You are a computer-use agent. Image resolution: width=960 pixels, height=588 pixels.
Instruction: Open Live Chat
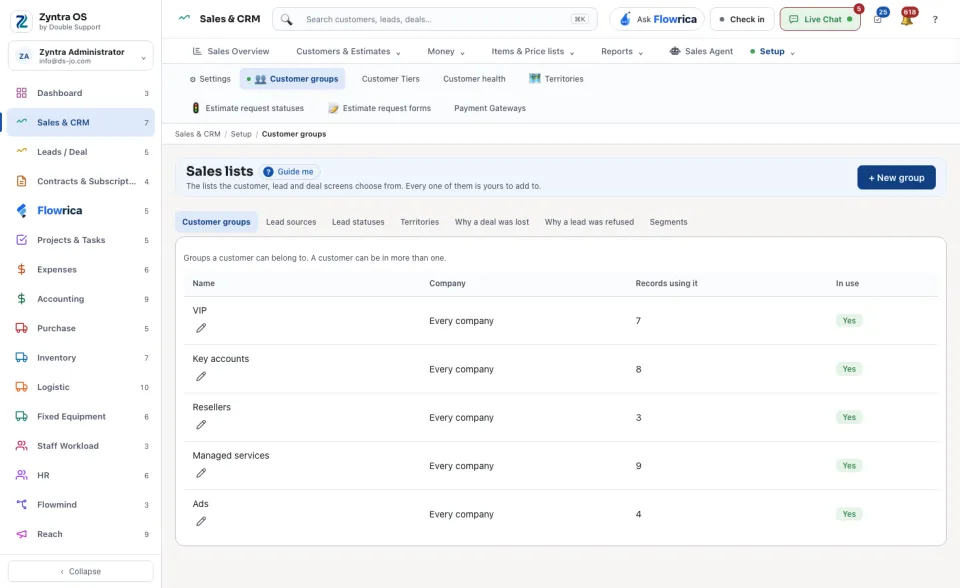[820, 20]
